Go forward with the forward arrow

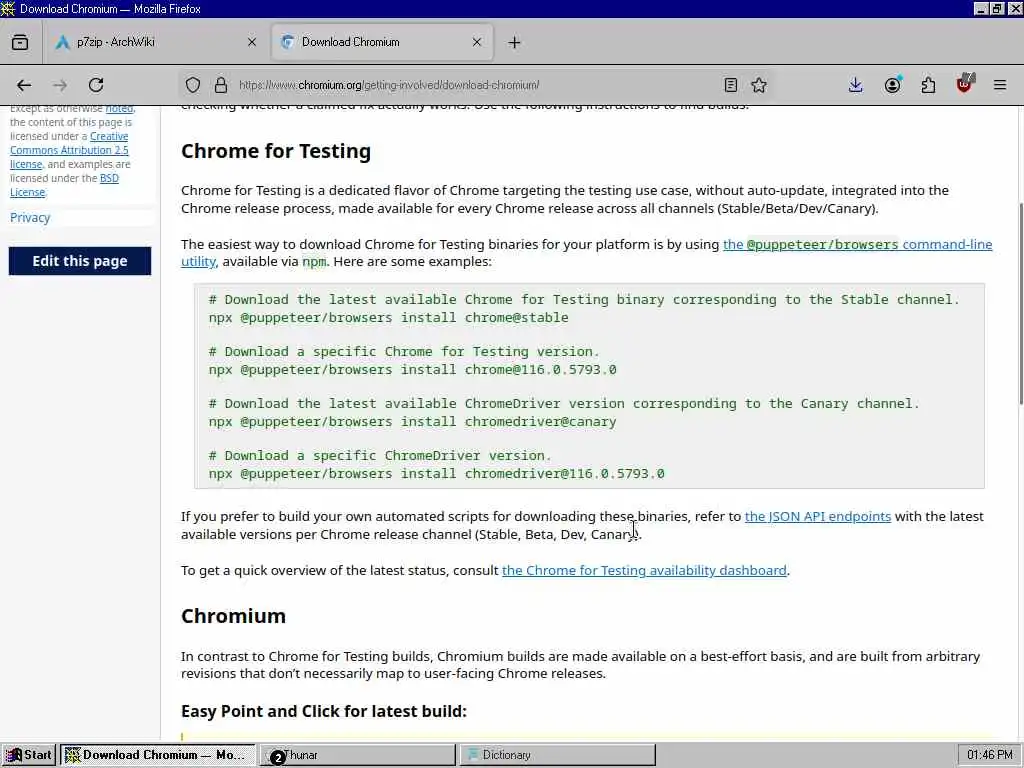60,85
